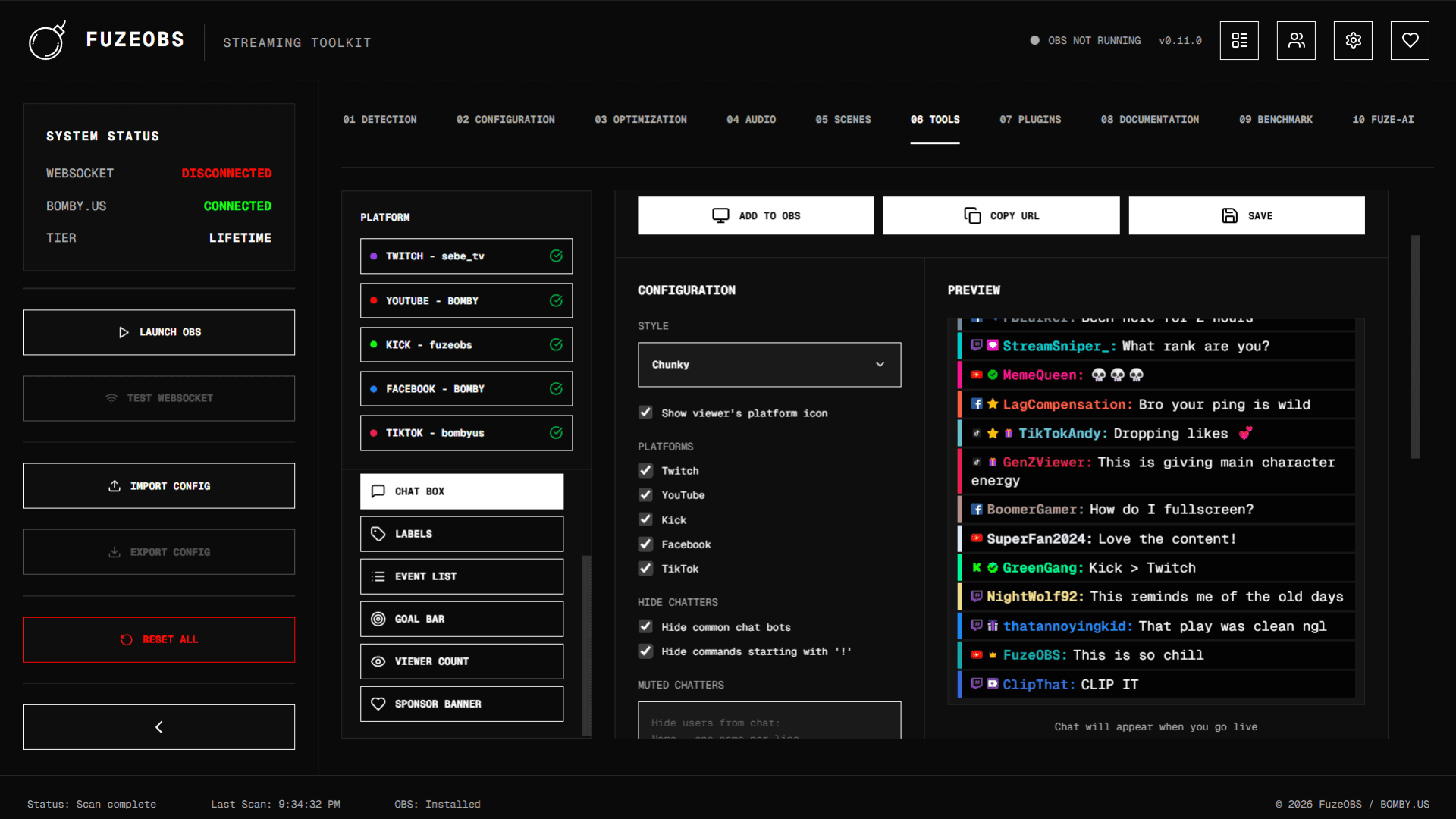
Task: Open the Style dropdown showing Chunky
Action: (769, 365)
